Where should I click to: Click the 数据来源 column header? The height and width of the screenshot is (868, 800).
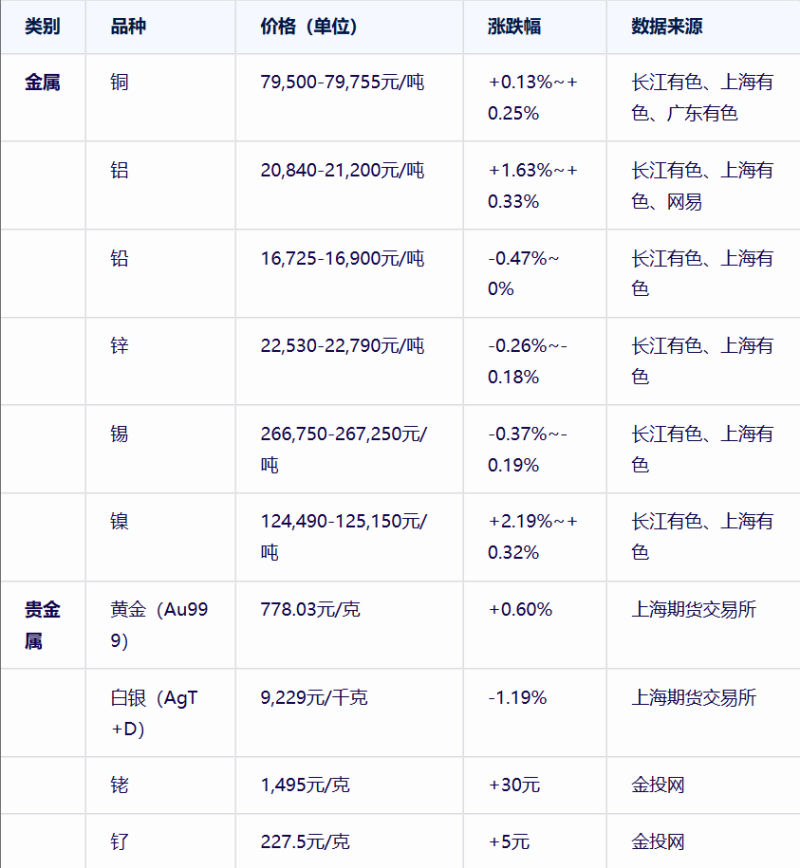667,26
